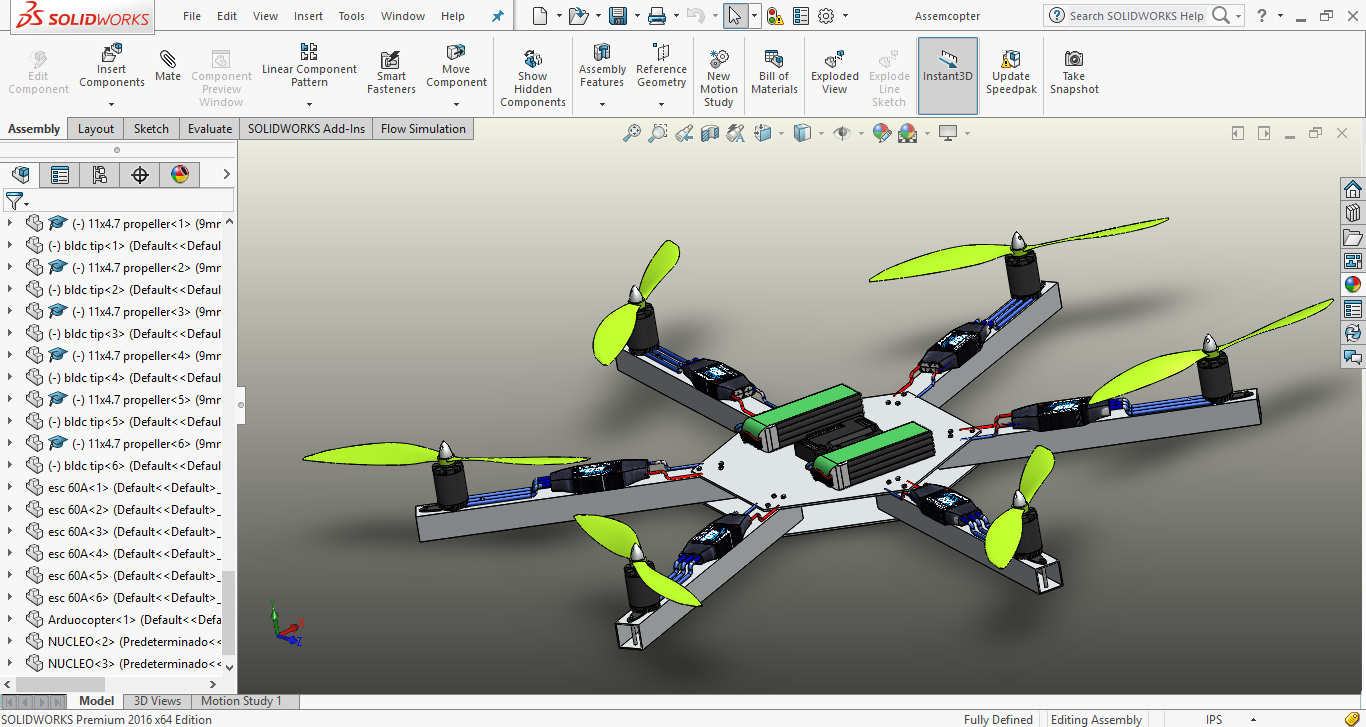Open IPS unit system in status bar
1366x727 pixels.
(x=1214, y=720)
